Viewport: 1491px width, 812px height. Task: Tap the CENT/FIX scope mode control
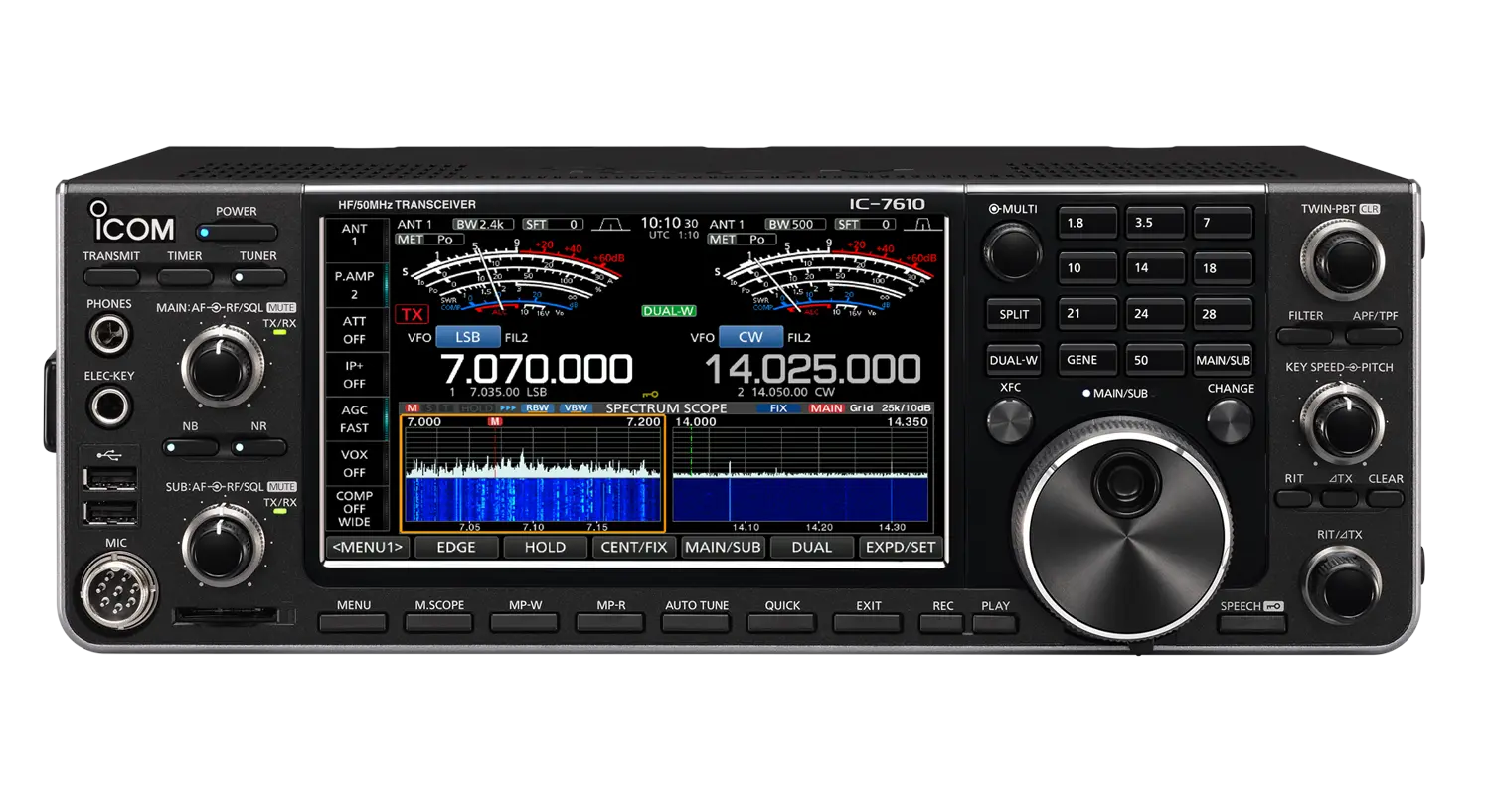634,547
